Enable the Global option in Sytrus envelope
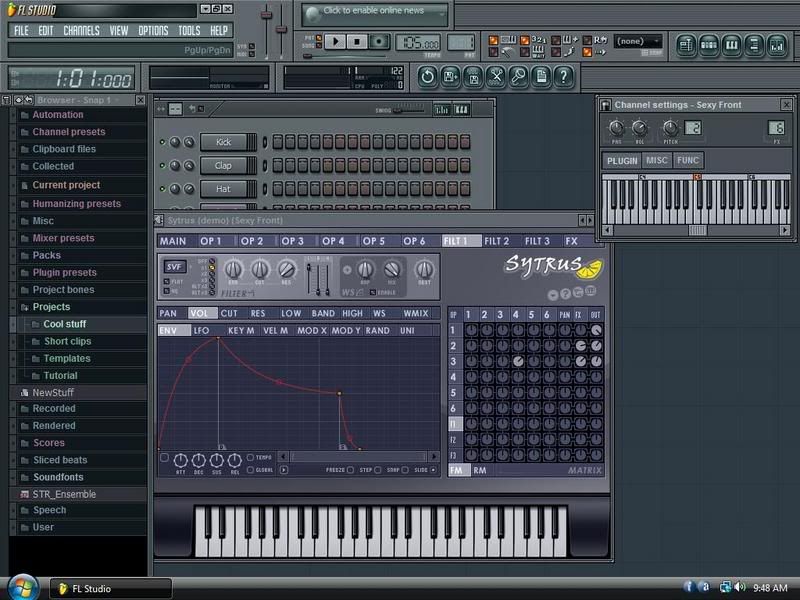 (x=250, y=470)
